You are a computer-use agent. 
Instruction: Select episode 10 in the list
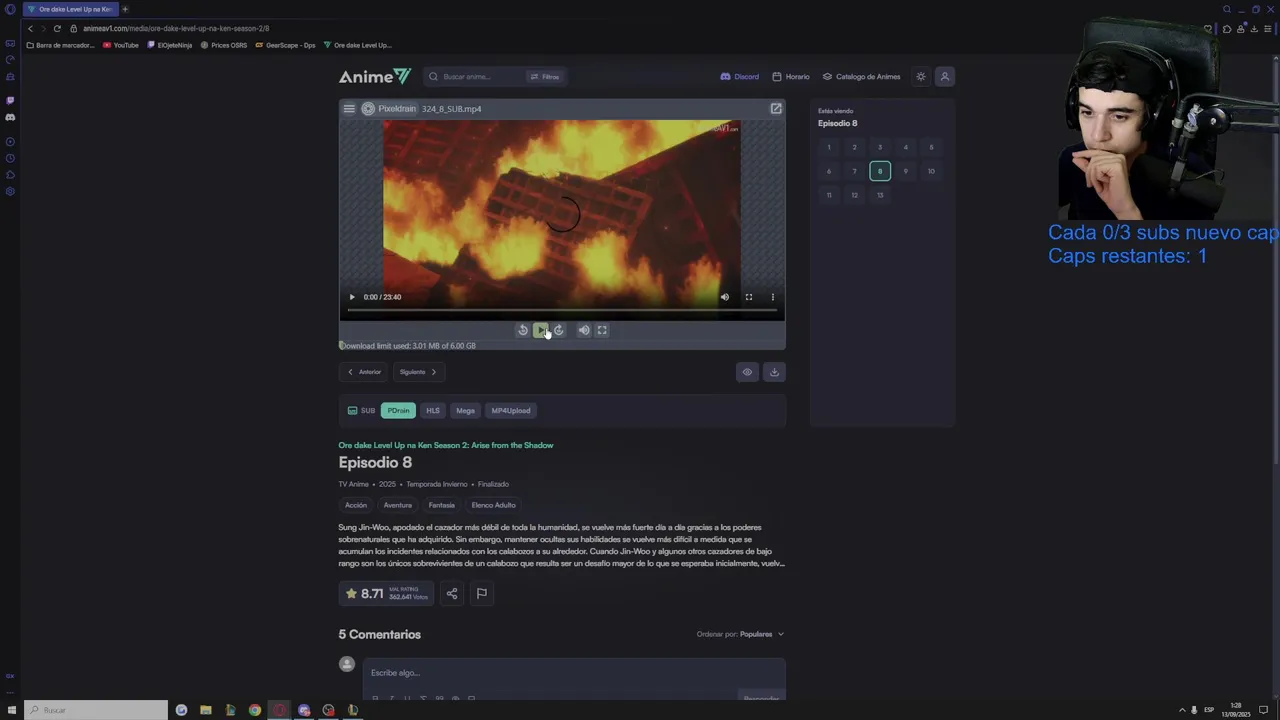pos(931,172)
